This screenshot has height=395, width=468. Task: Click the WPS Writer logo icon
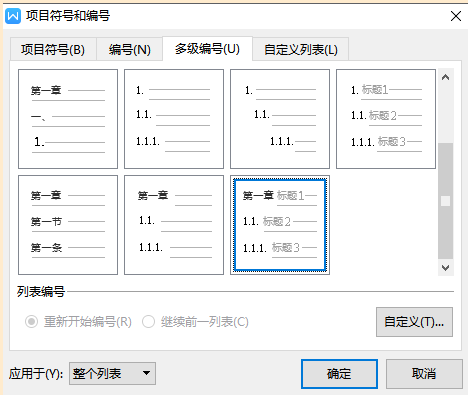(13, 16)
